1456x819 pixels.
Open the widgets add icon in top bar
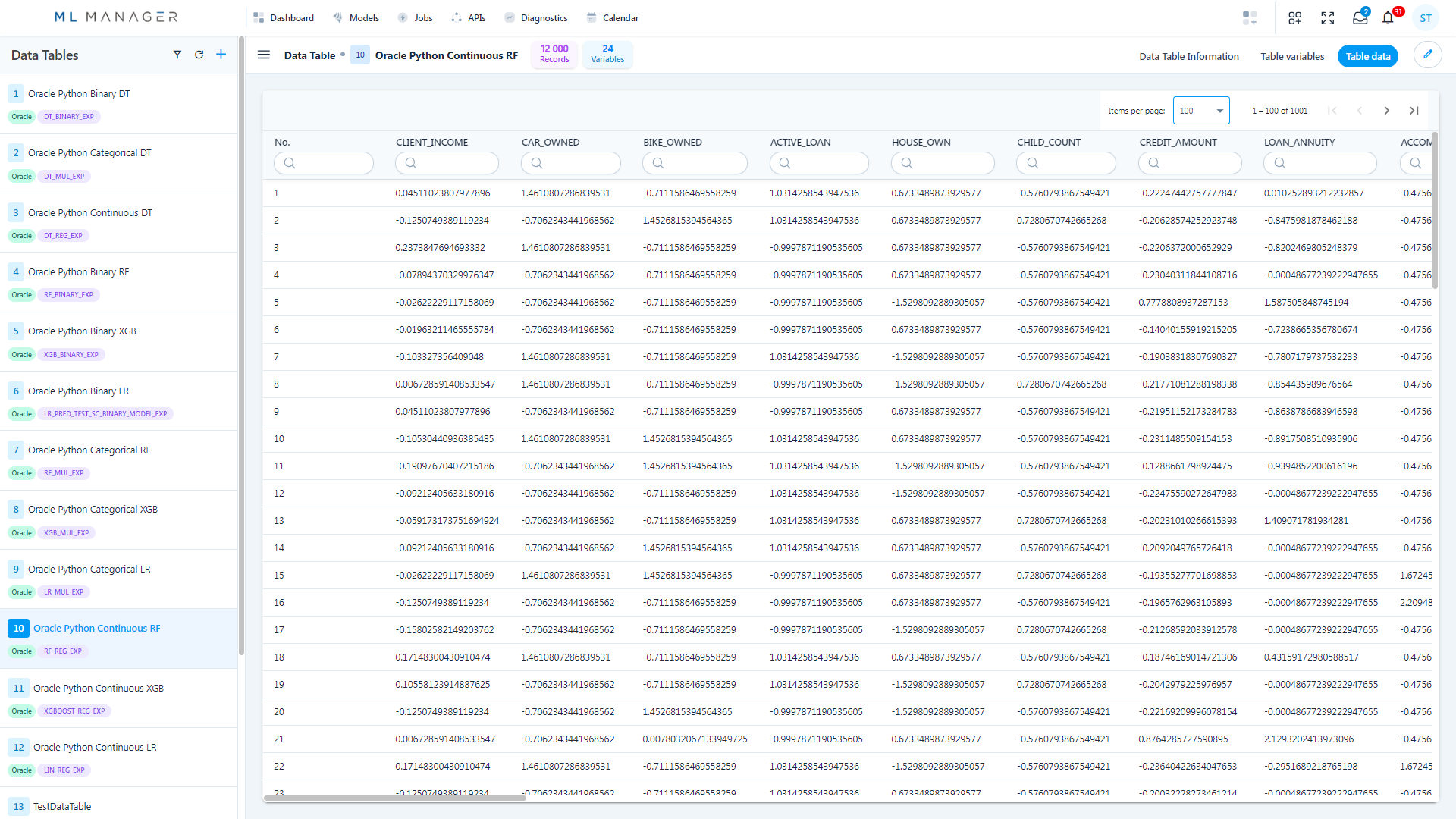point(1250,18)
